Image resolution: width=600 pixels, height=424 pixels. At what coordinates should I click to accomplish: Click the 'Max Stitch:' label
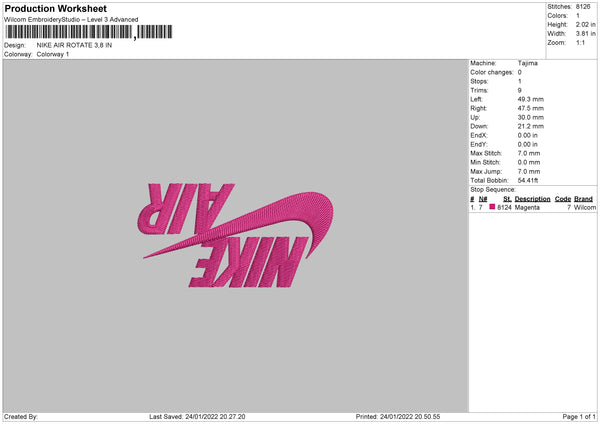[486, 153]
